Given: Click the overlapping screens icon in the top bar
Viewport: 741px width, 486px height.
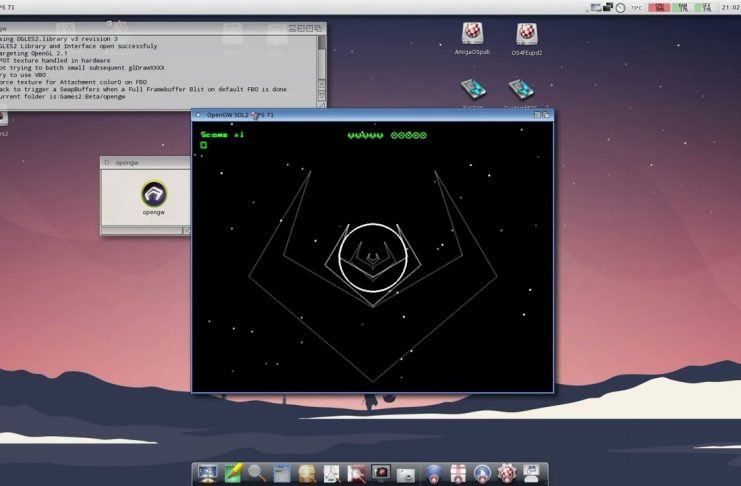Looking at the screenshot, I should pos(608,7).
